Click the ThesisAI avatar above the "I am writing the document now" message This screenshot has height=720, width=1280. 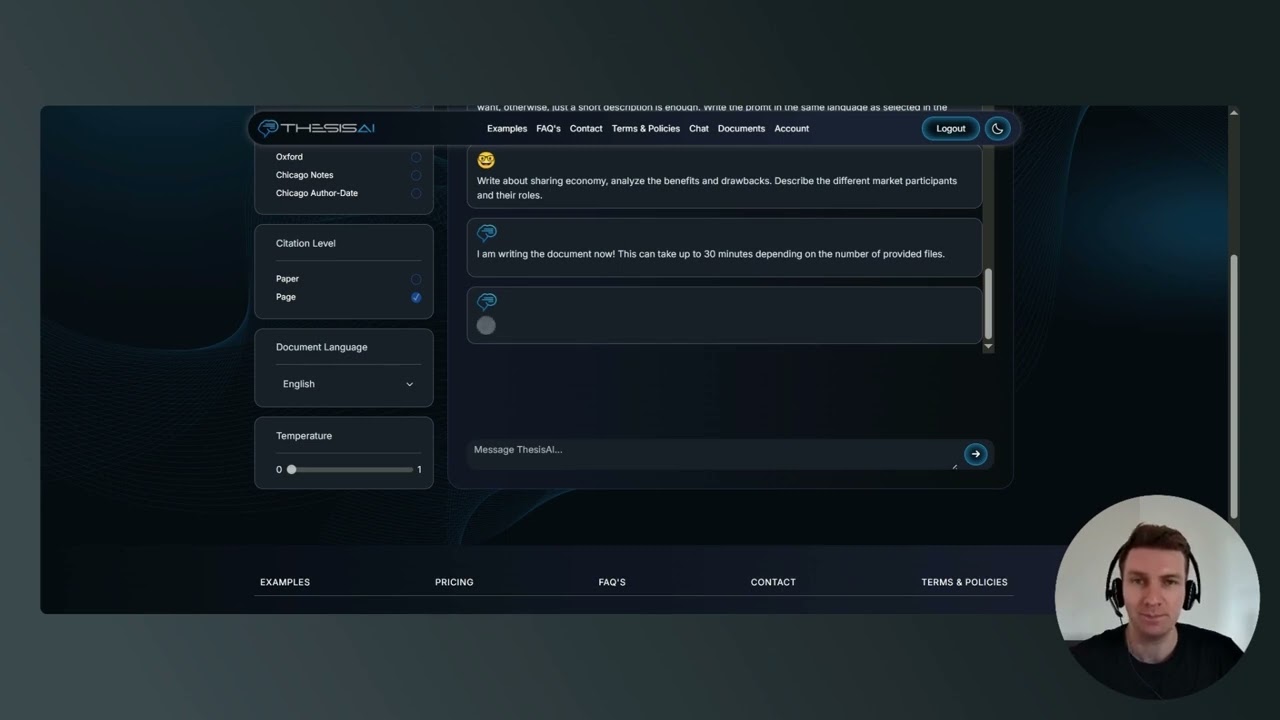[x=487, y=233]
